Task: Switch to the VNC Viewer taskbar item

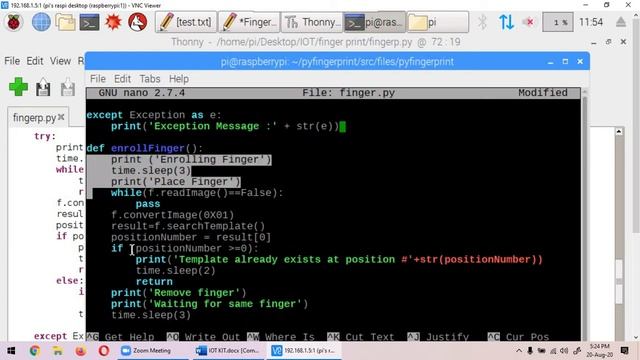Action: point(304,351)
